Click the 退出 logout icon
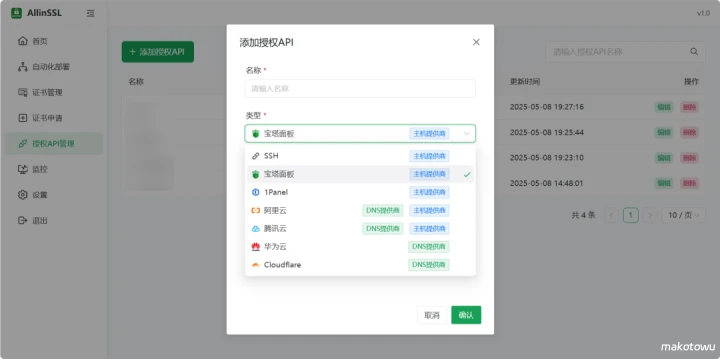Image resolution: width=720 pixels, height=360 pixels. pos(22,220)
